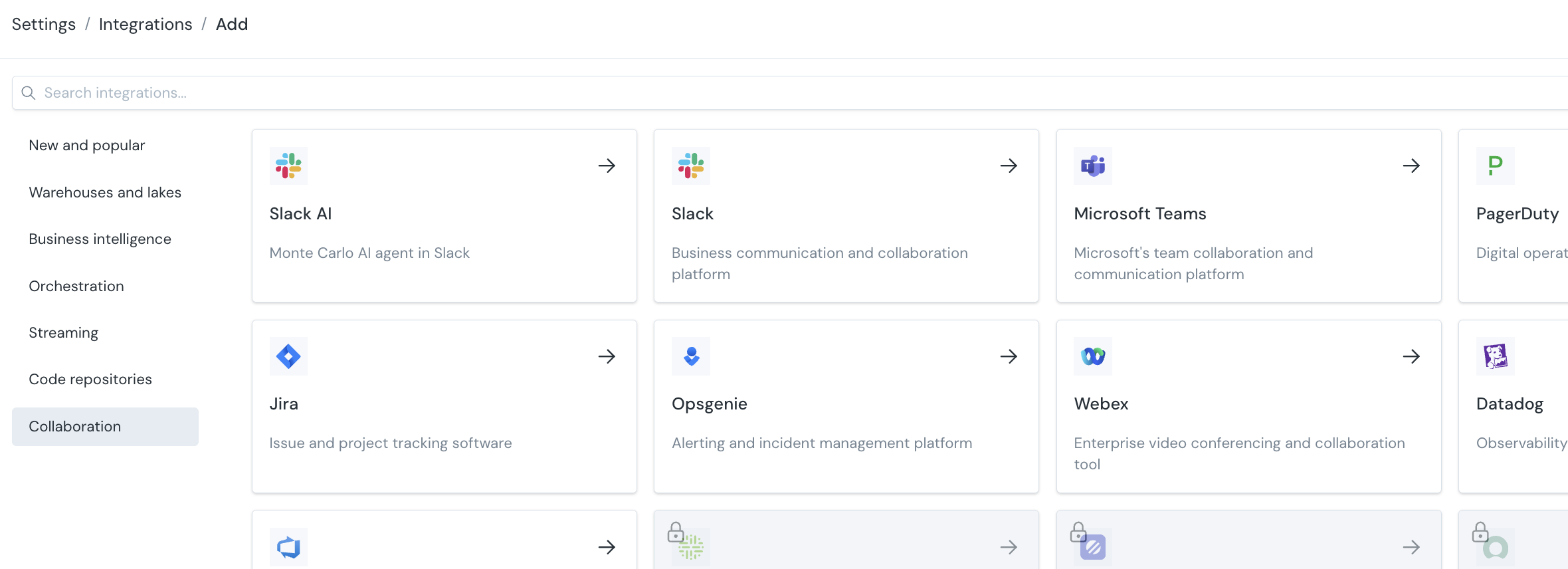Viewport: 1568px width, 569px height.
Task: Click the purple striped logo icon
Action: point(1094,548)
